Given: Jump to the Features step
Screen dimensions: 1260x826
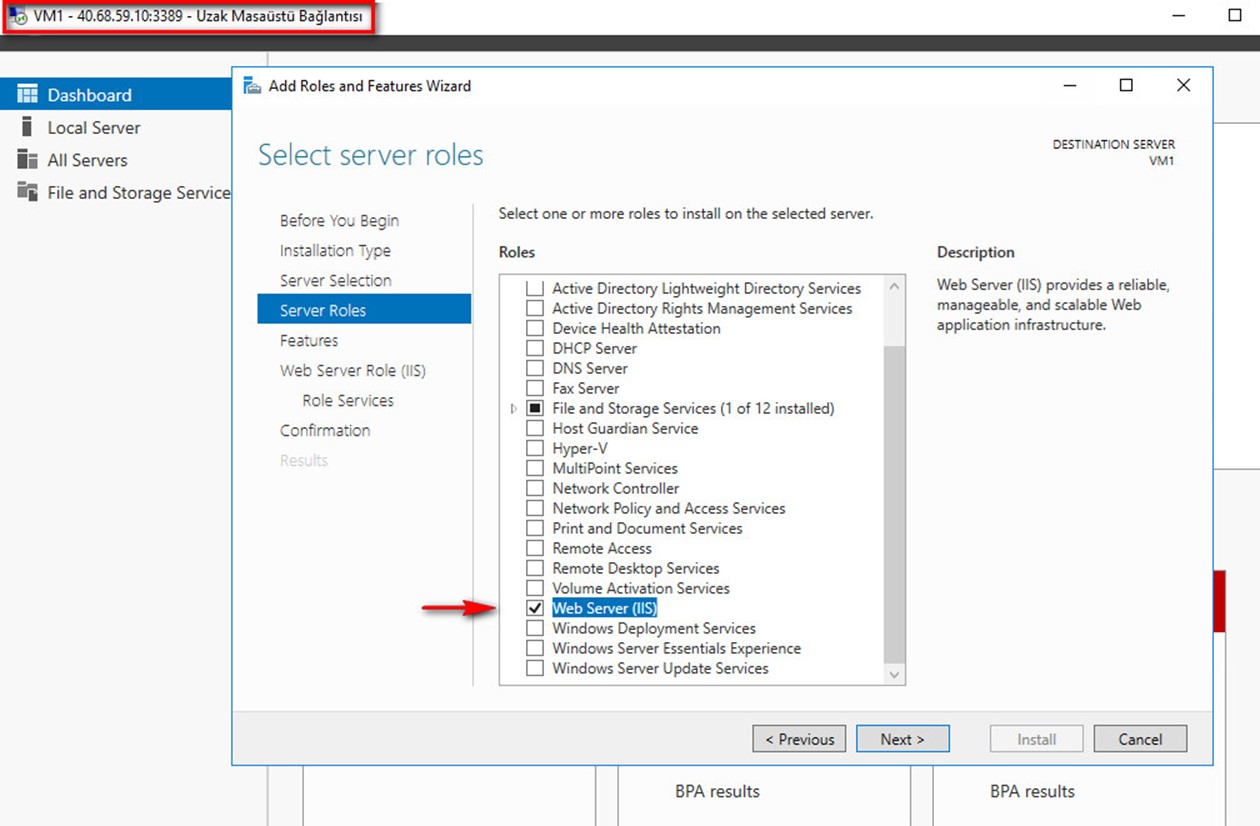Looking at the screenshot, I should click(x=309, y=340).
